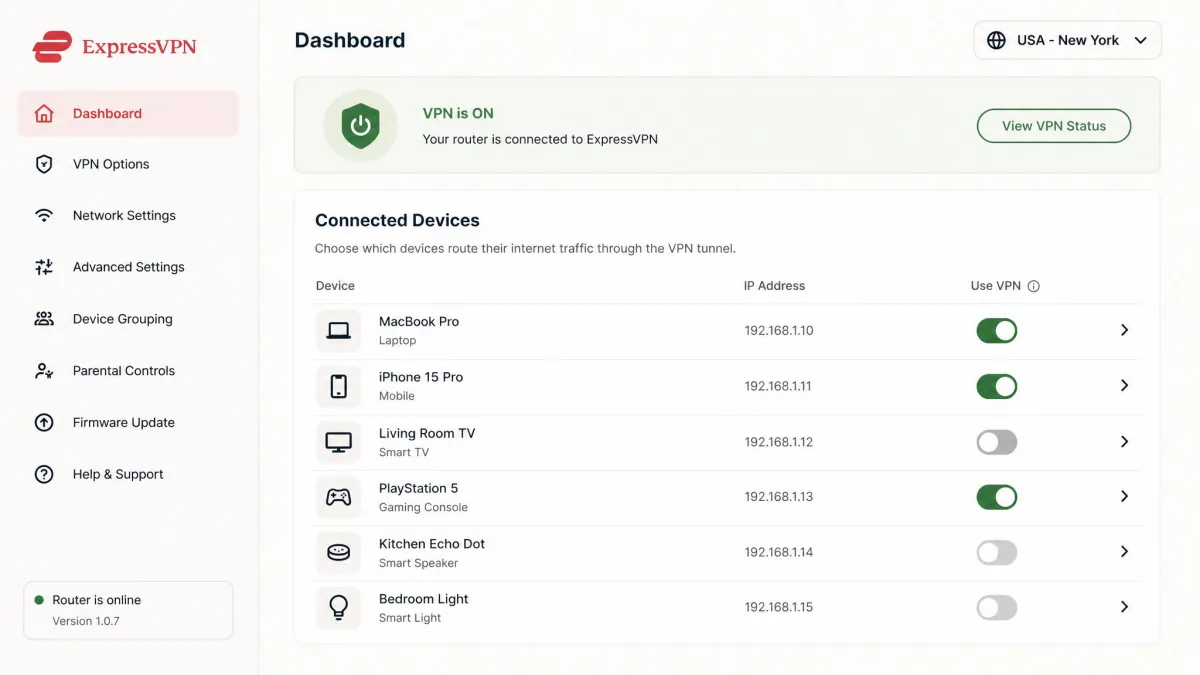This screenshot has height=675, width=1200.
Task: Select Parental Controls in sidebar
Action: click(128, 371)
